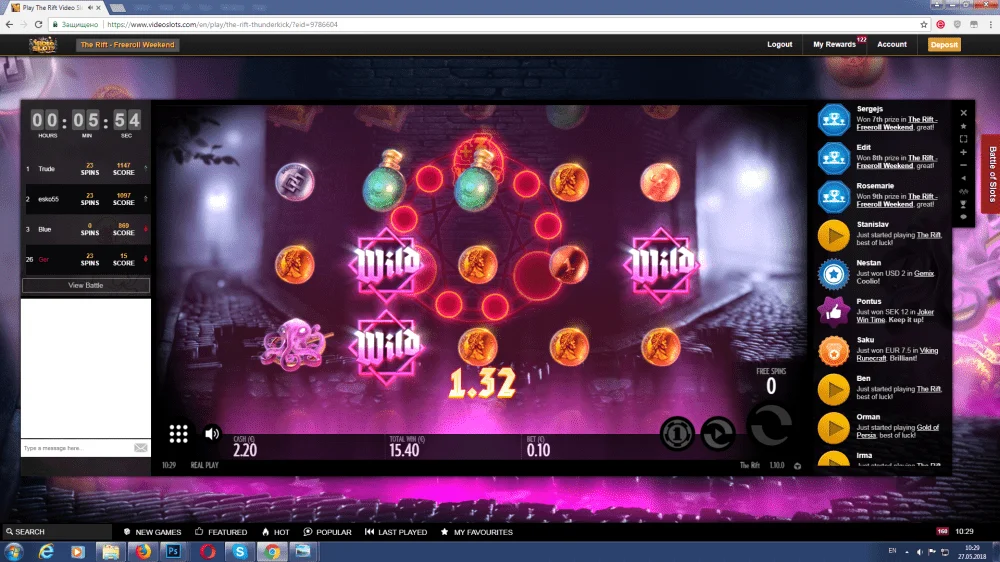This screenshot has height=562, width=1000.
Task: Open MY FAVOURITES games
Action: (x=476, y=532)
